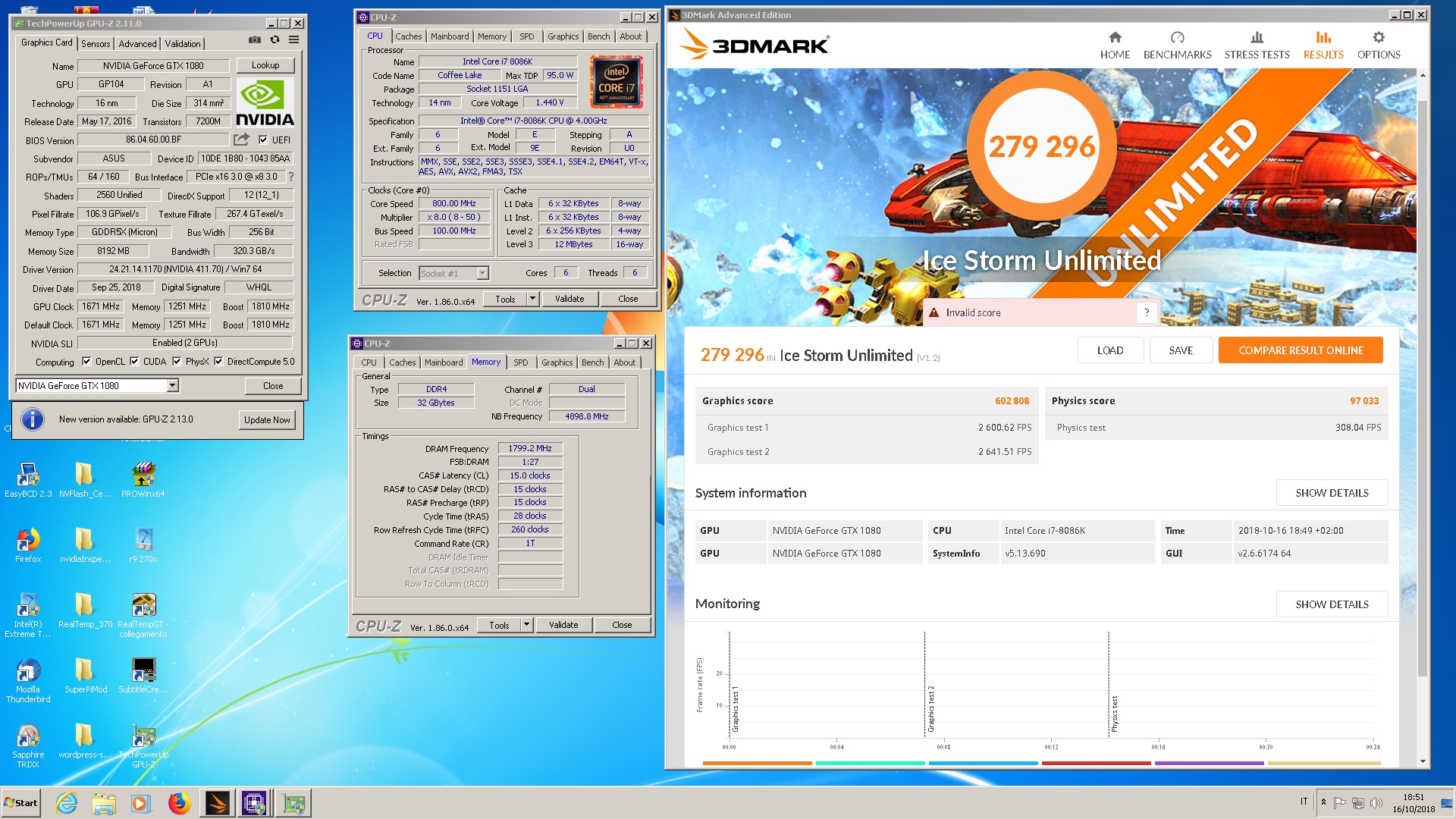Click the CPU-Z taskbar icon
The width and height of the screenshot is (1456, 819).
(254, 803)
